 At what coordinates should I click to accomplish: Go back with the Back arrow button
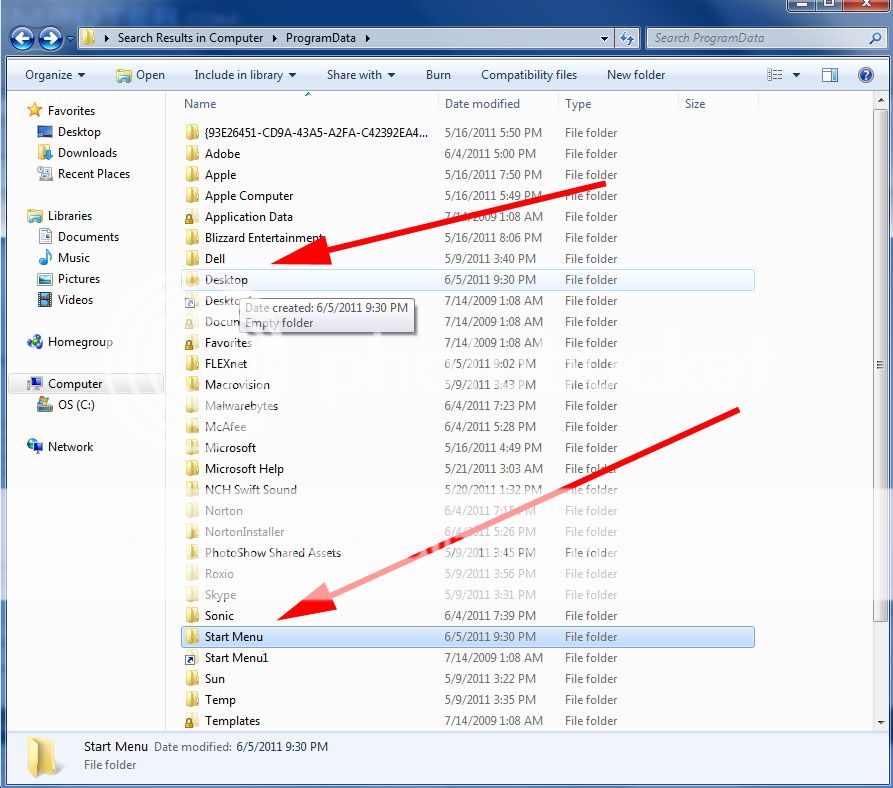point(23,39)
